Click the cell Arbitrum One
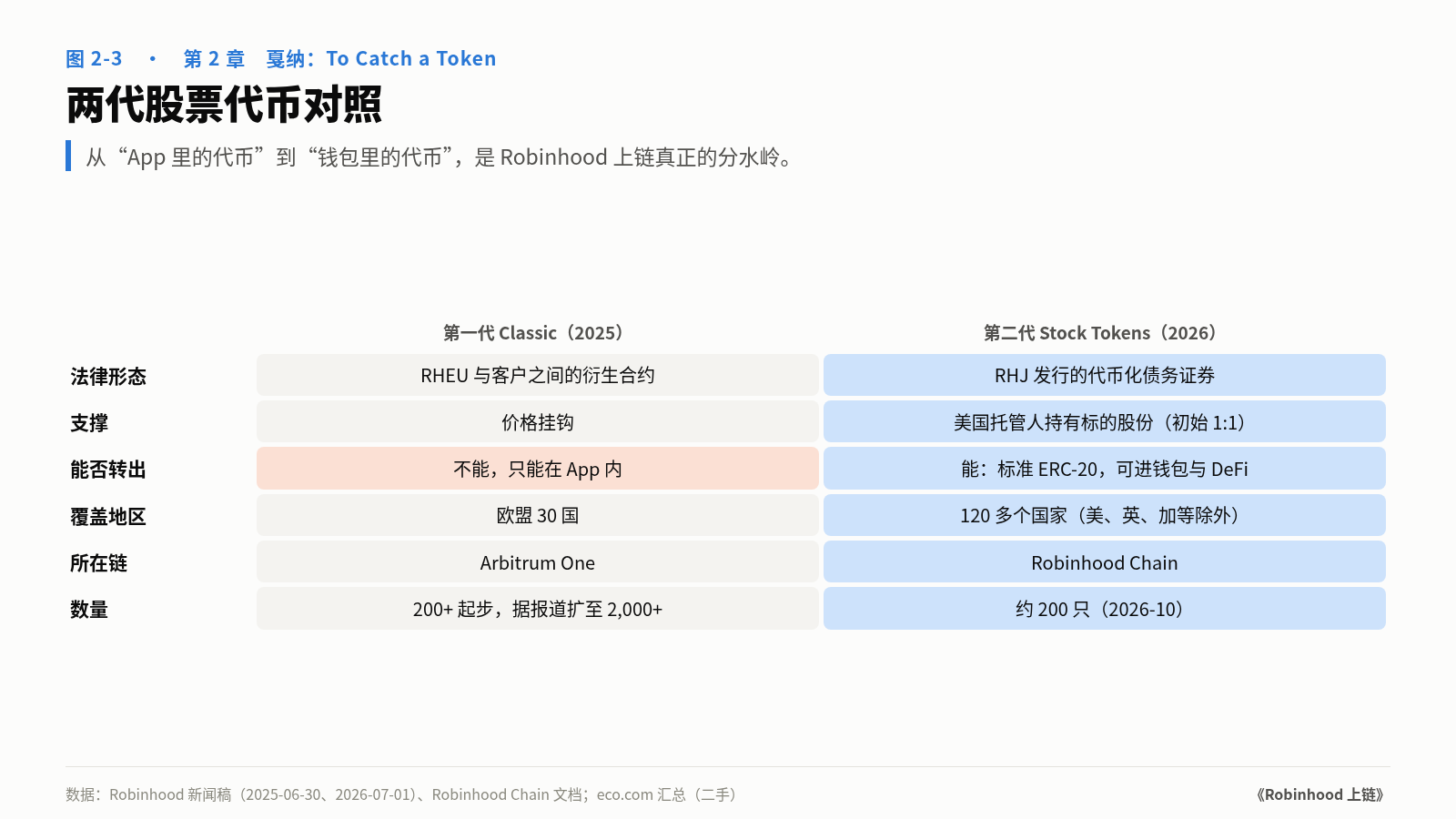This screenshot has height=819, width=1456. (538, 562)
